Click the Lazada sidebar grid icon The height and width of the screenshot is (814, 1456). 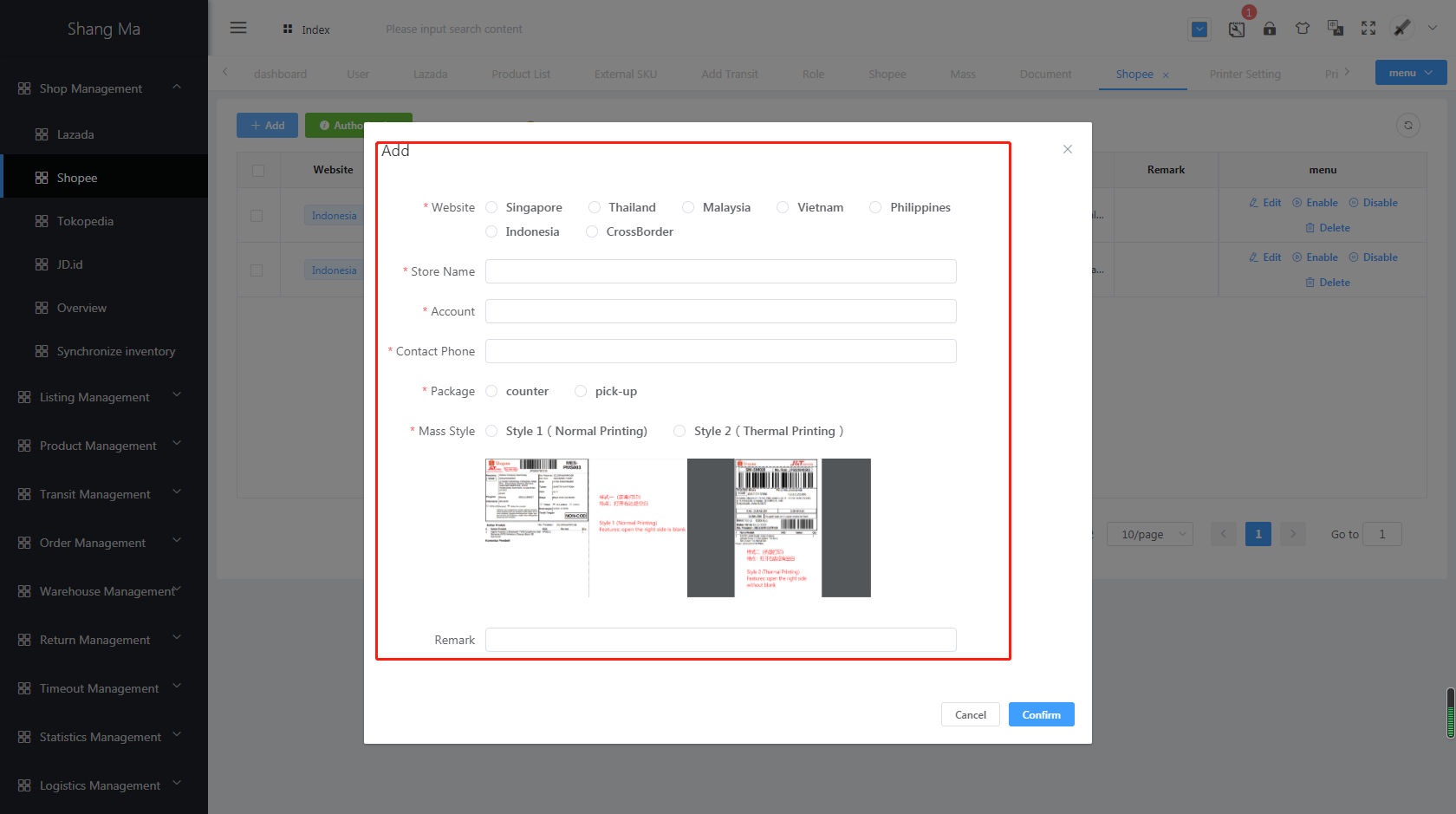pyautogui.click(x=42, y=134)
